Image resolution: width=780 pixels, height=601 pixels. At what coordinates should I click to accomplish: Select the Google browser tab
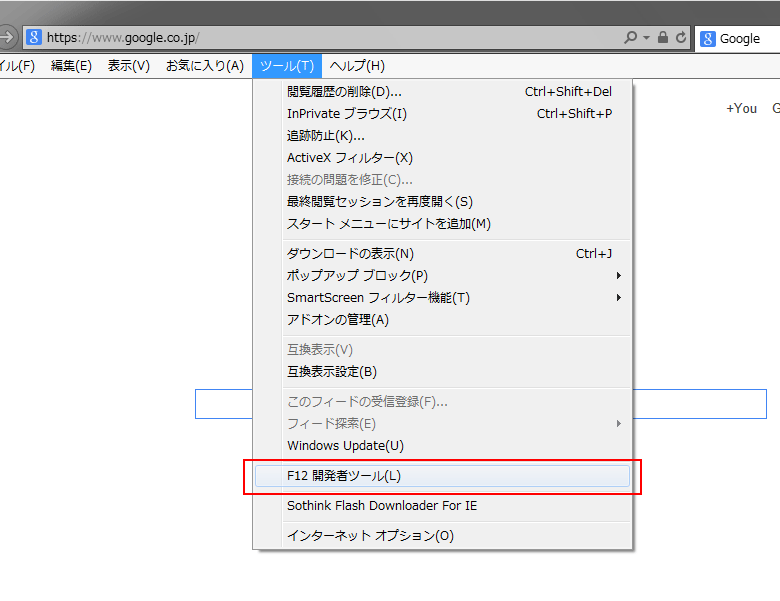tap(737, 38)
